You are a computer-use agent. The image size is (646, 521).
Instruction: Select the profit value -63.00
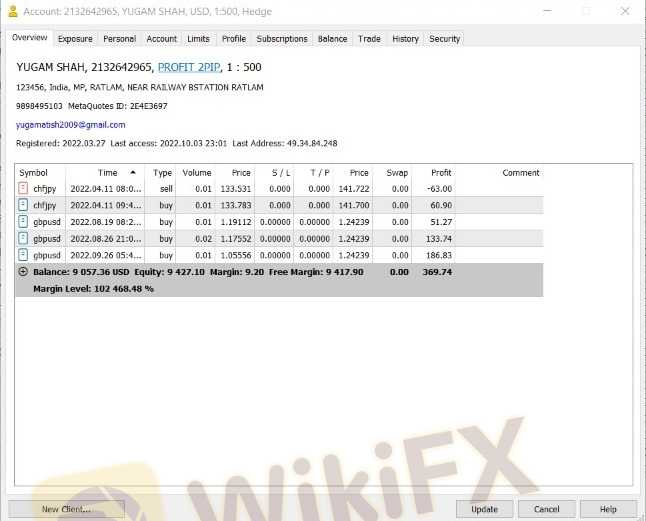coord(440,189)
